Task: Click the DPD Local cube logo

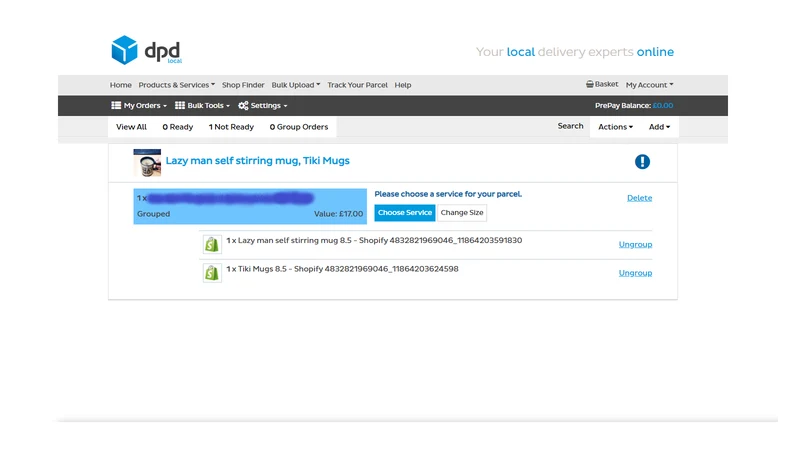Action: (124, 50)
